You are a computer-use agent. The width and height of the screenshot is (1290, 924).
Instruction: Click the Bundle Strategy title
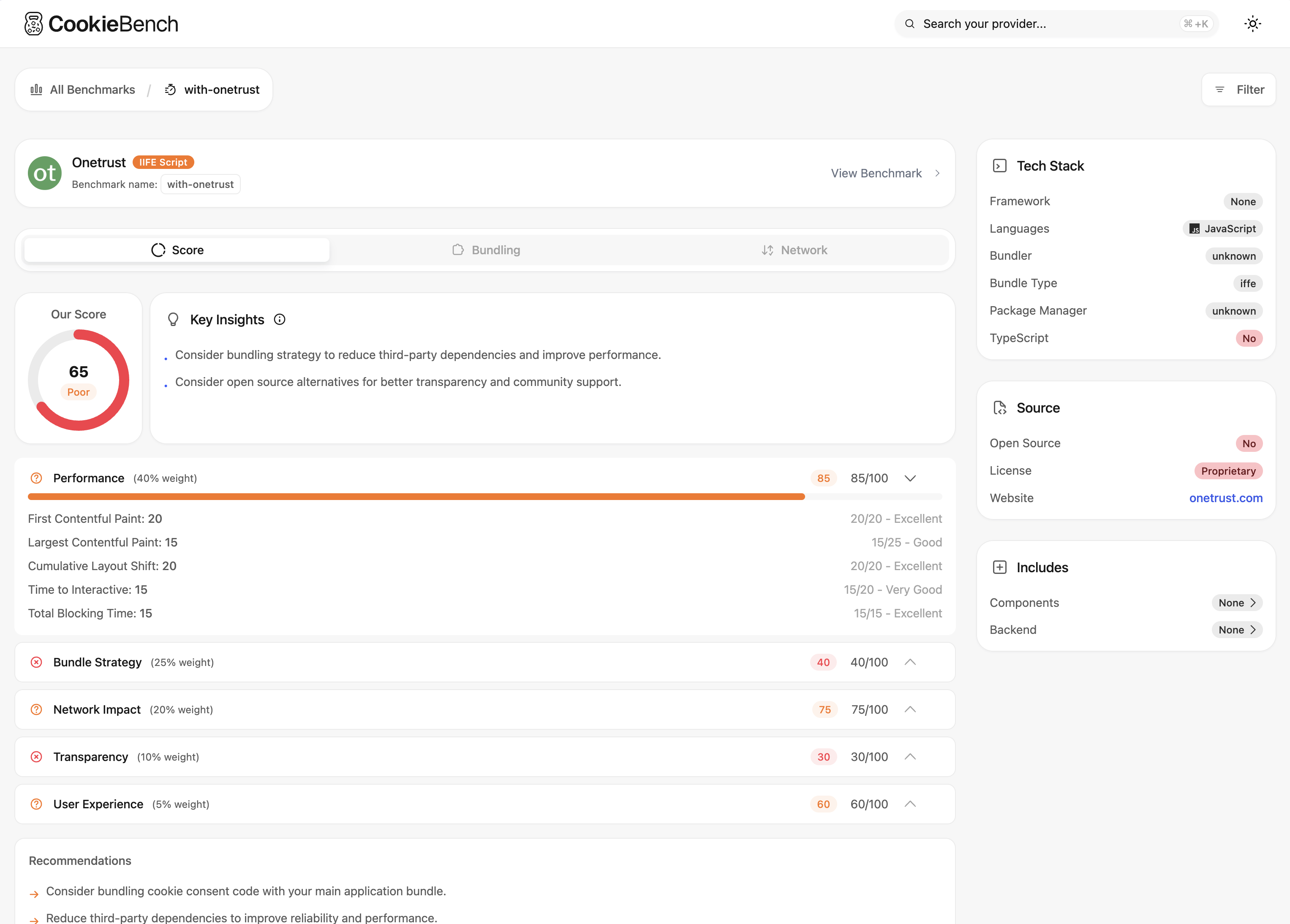97,662
